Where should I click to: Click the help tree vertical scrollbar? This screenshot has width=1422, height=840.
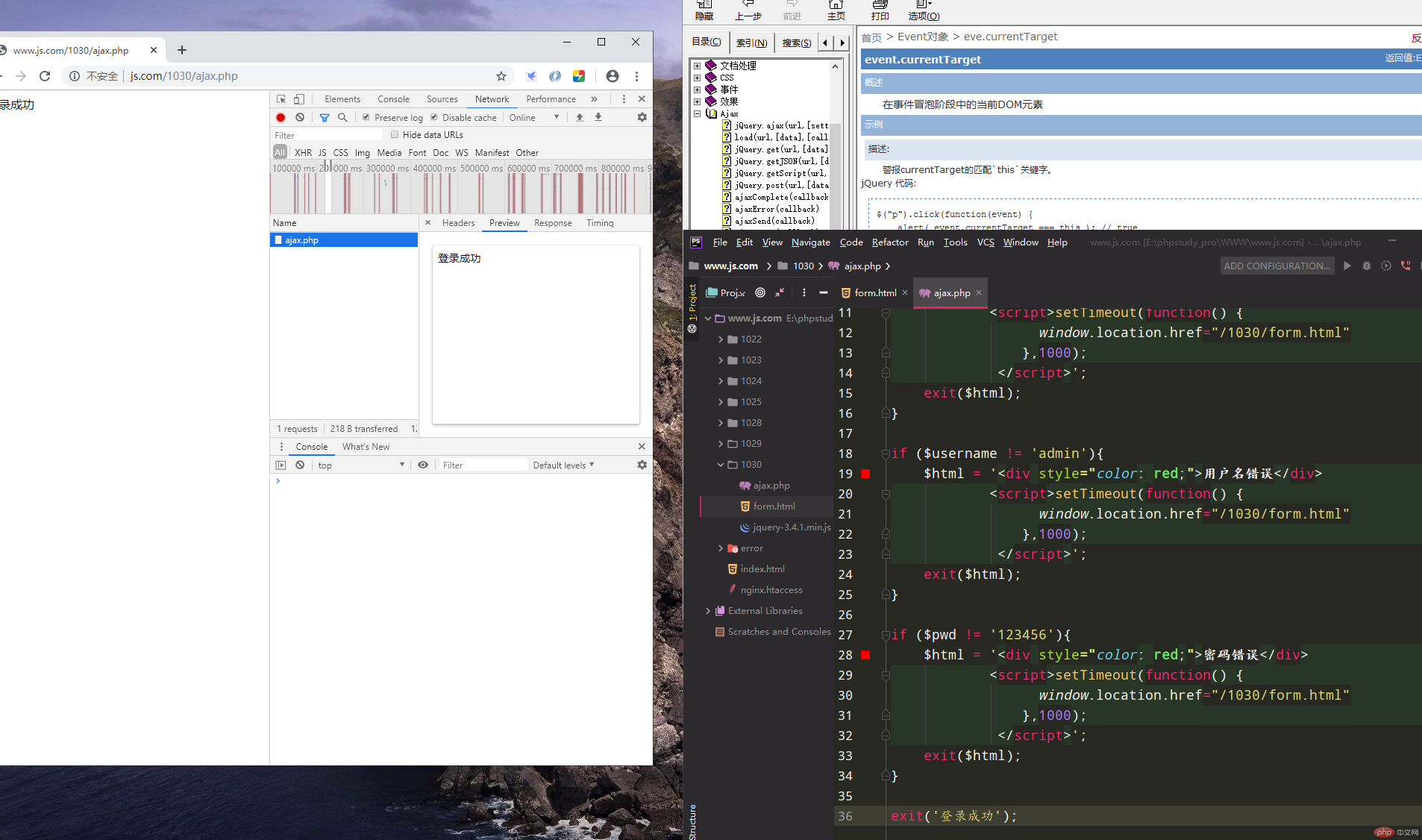pyautogui.click(x=836, y=145)
